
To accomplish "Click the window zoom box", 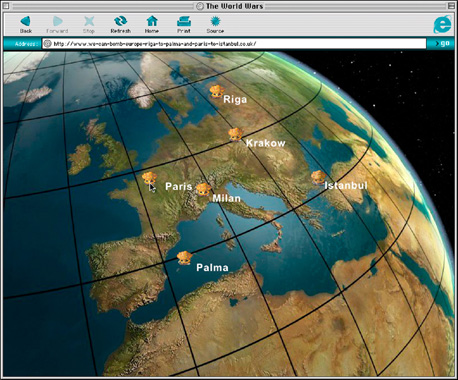I will click(451, 6).
